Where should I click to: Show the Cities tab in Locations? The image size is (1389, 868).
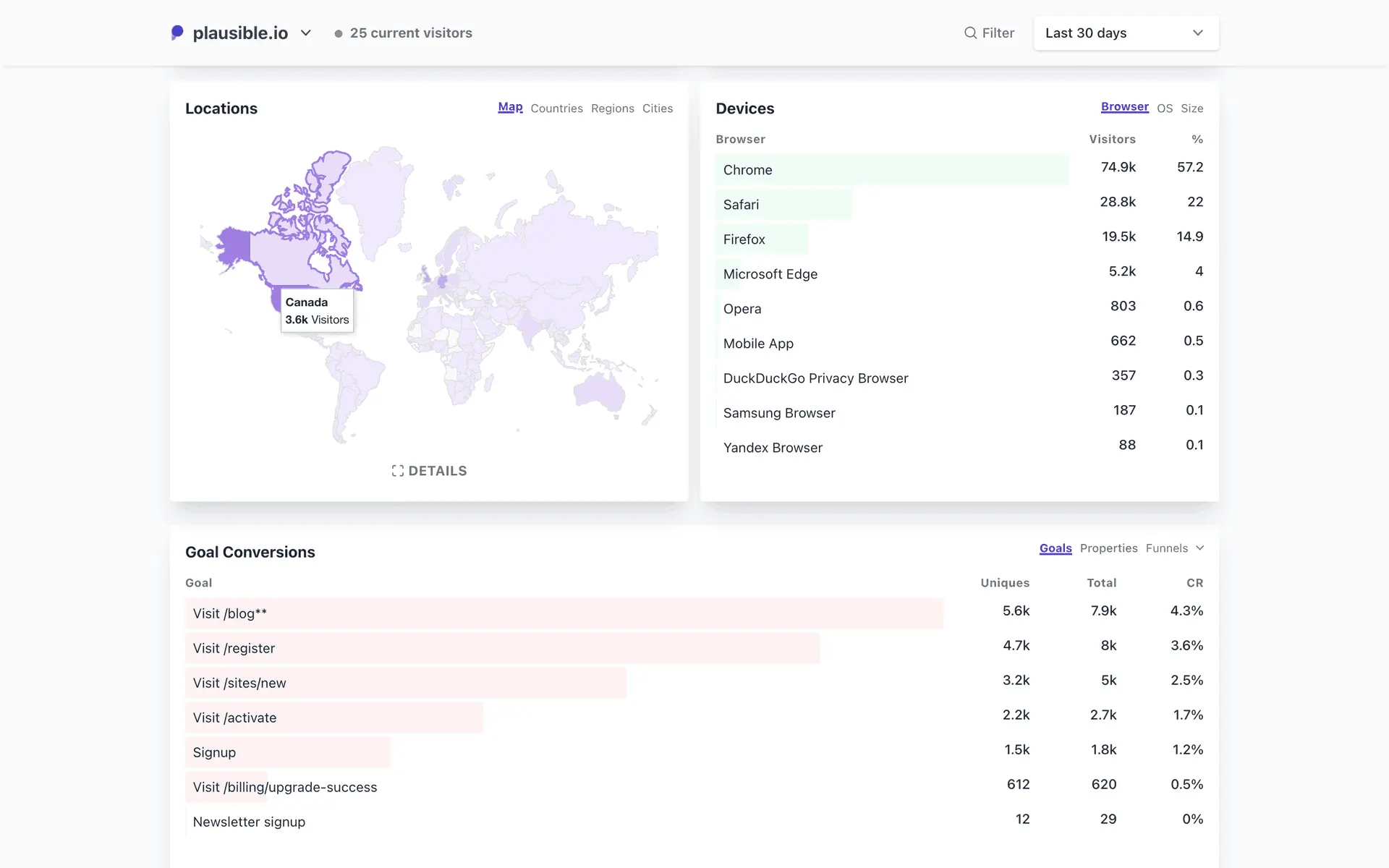pos(657,109)
